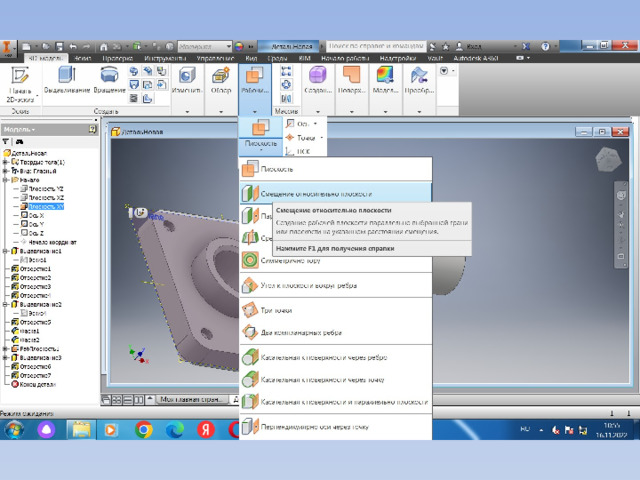Click the help search input field

click(376, 46)
